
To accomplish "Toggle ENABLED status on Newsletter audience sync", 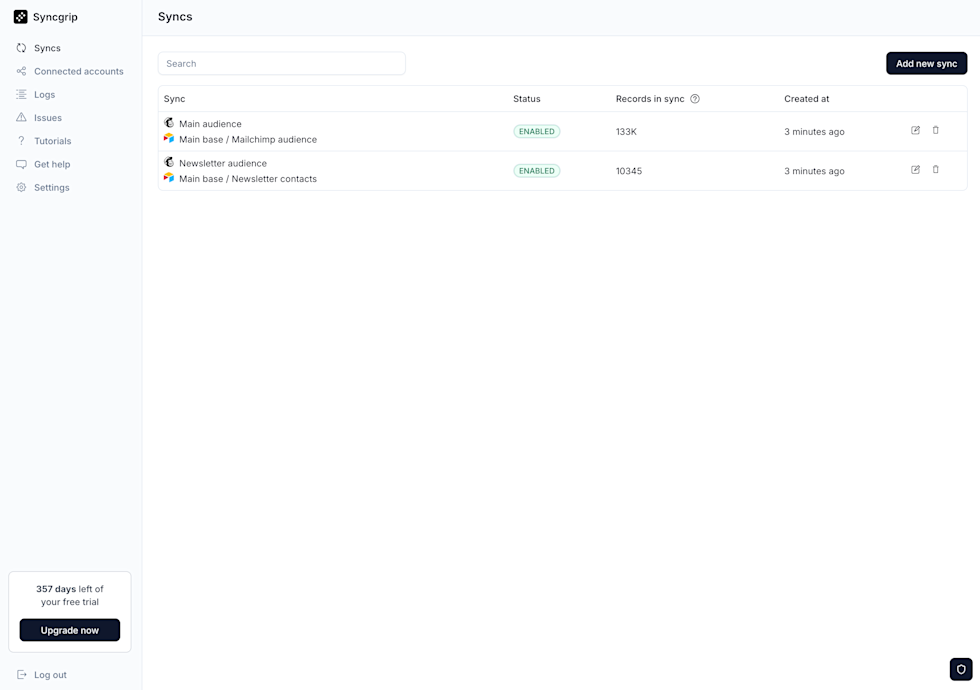I will pyautogui.click(x=536, y=170).
